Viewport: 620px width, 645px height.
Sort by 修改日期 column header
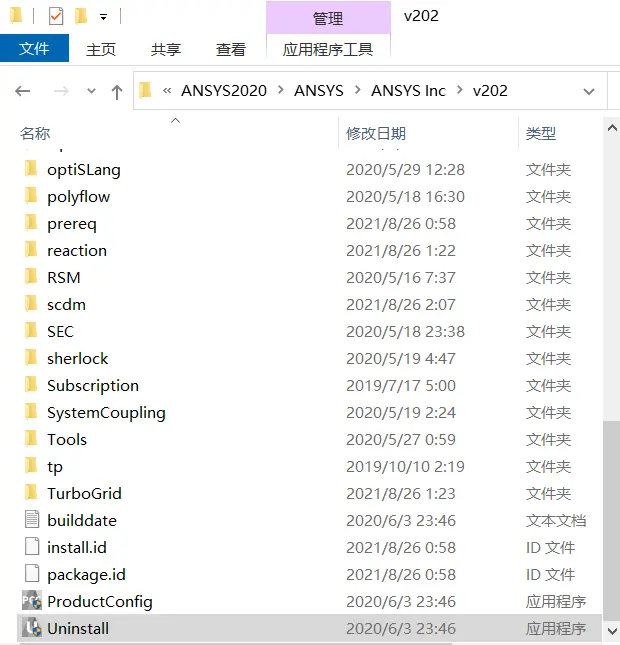[376, 133]
